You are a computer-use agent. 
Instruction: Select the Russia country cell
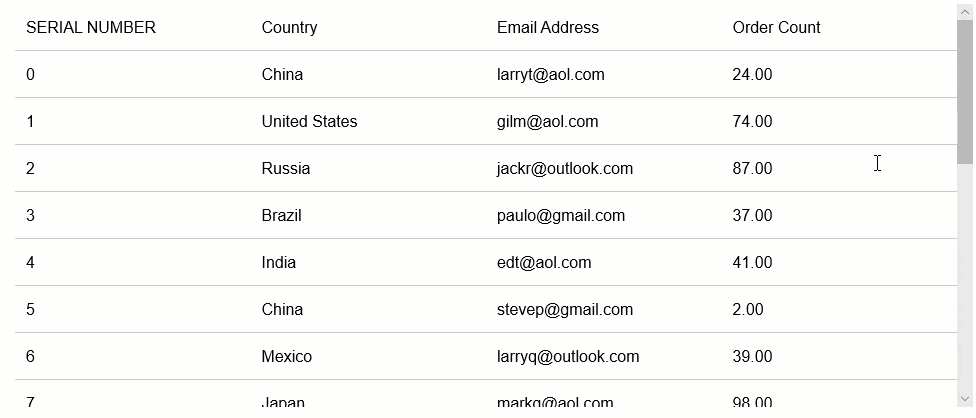[285, 169]
